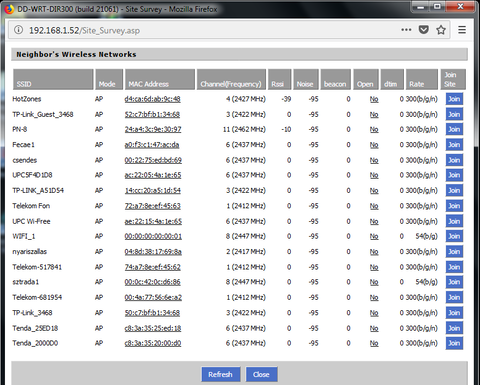Click the Open 'No' link for HotZones
480x385 pixels.
point(374,99)
